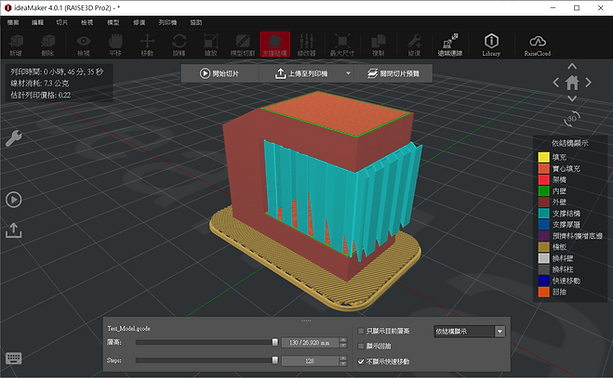Click the keyboard shortcuts icon at bottom left

pos(14,358)
